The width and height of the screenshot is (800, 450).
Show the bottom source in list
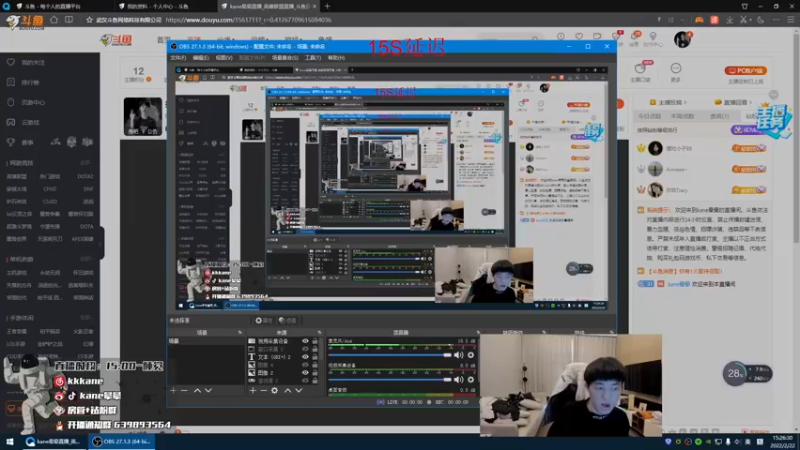305,381
